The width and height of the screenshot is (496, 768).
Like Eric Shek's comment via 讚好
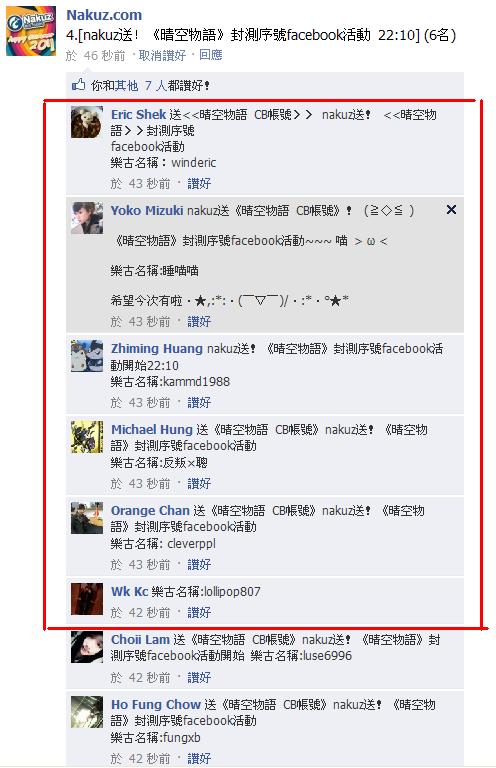click(x=199, y=184)
